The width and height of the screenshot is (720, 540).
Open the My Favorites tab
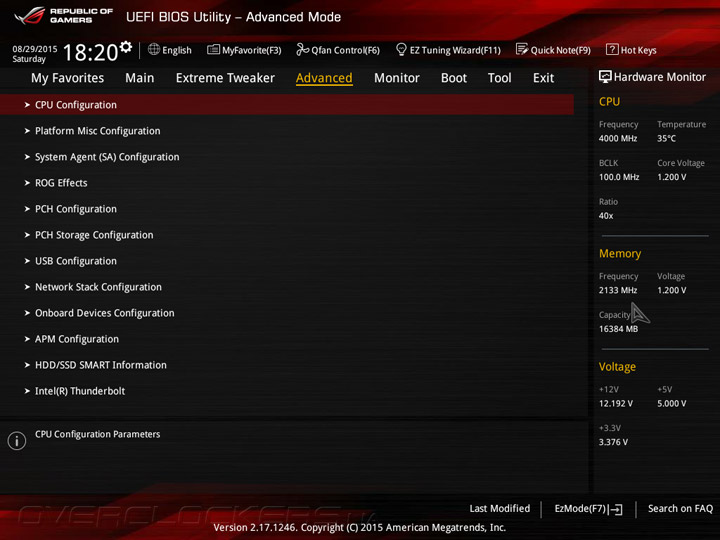pyautogui.click(x=68, y=78)
